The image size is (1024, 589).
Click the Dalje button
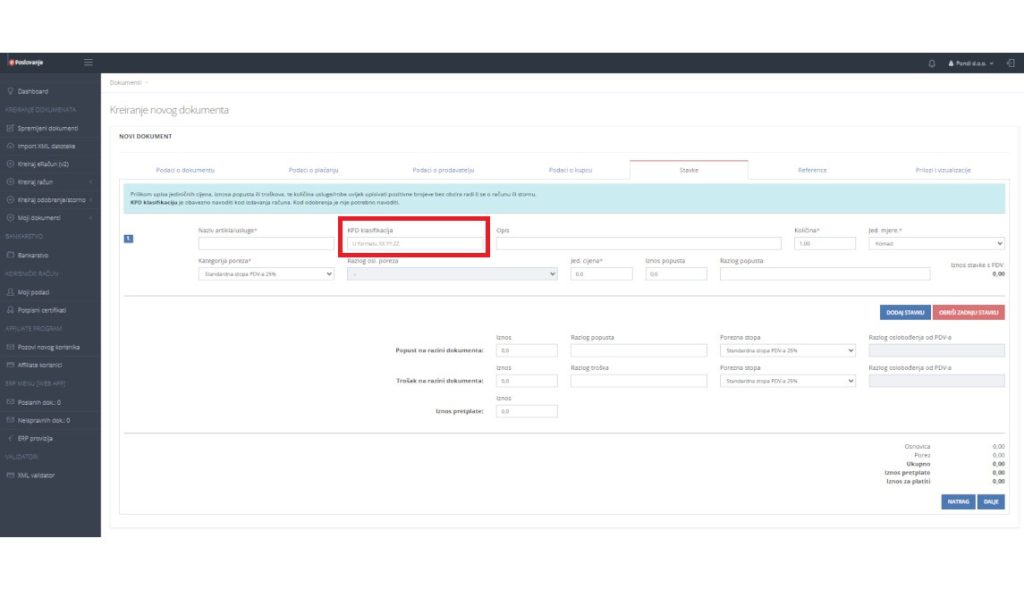(990, 502)
